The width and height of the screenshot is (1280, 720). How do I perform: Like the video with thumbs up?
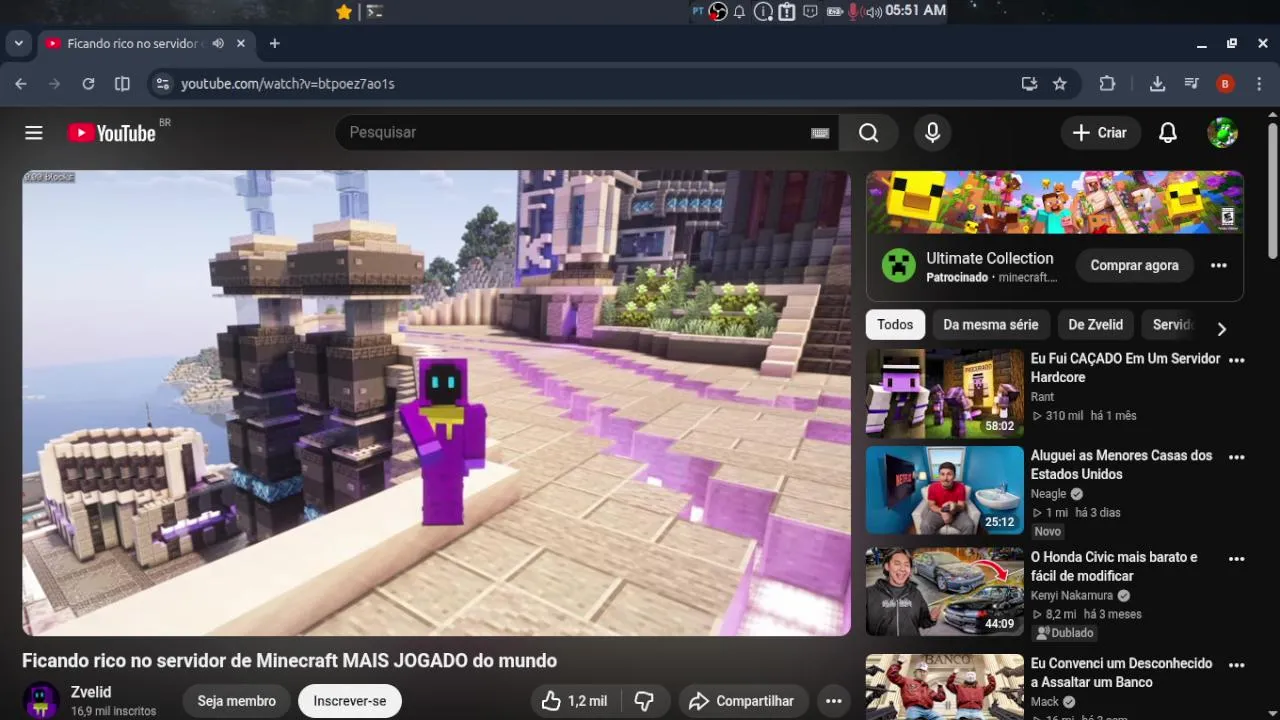pyautogui.click(x=573, y=701)
